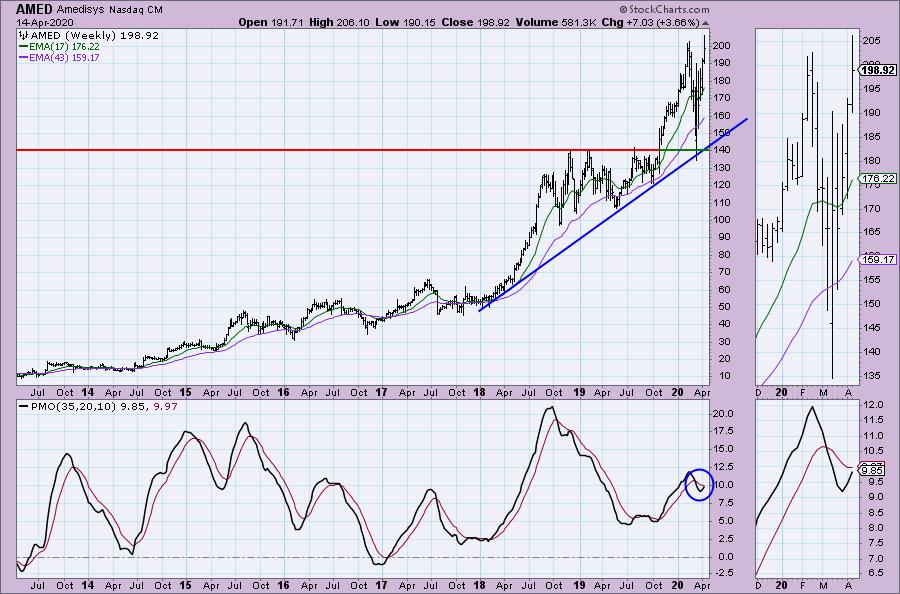Select the date 14-Apr-2020
Screen dimensions: 900x594
43,22
